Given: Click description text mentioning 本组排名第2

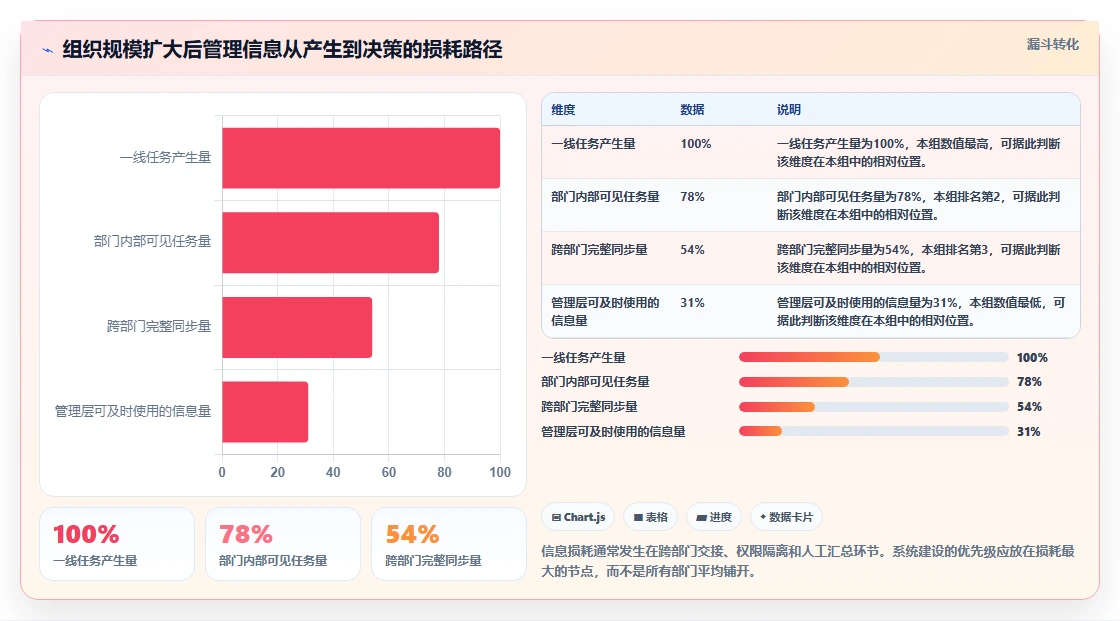Looking at the screenshot, I should click(919, 205).
